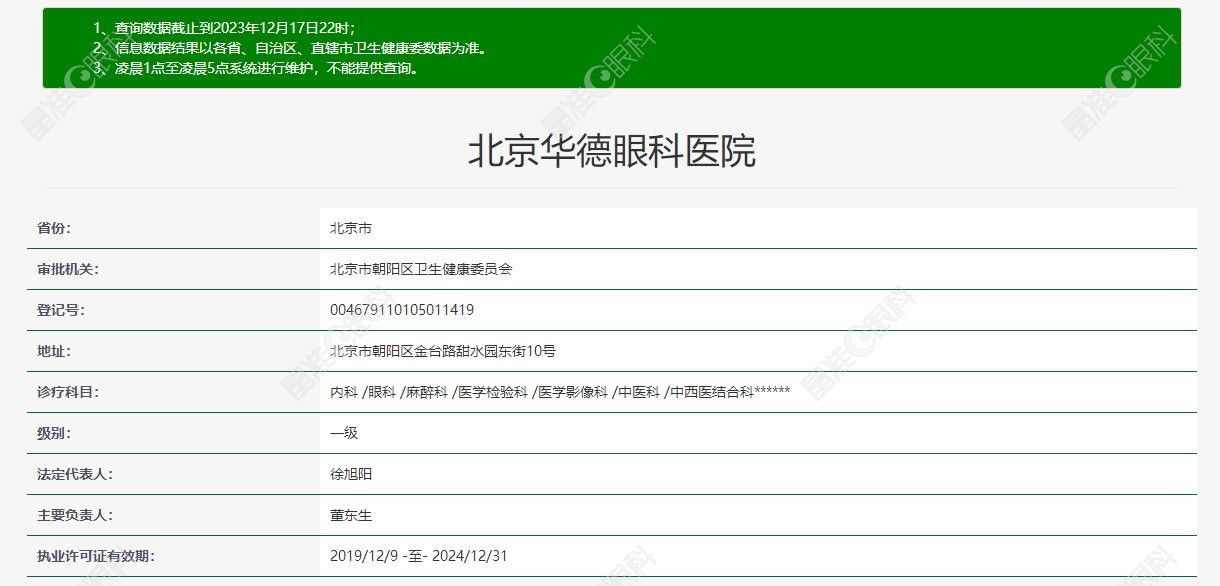The height and width of the screenshot is (586, 1220).
Task: Click the hospital title 北京华德眼科医院
Action: coord(611,151)
